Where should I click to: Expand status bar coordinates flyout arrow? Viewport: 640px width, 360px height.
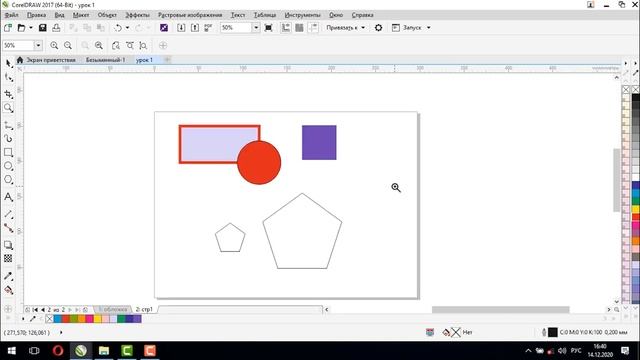click(61, 333)
